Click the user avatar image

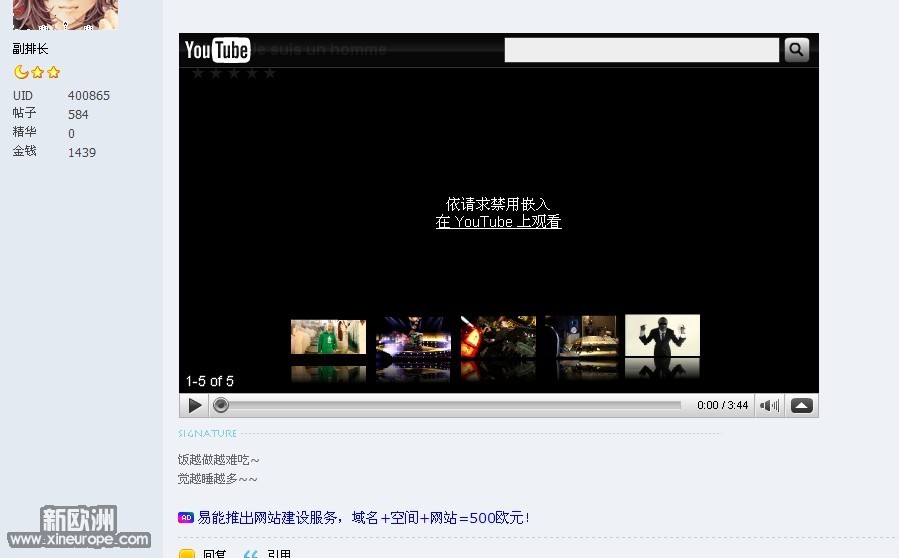[65, 14]
